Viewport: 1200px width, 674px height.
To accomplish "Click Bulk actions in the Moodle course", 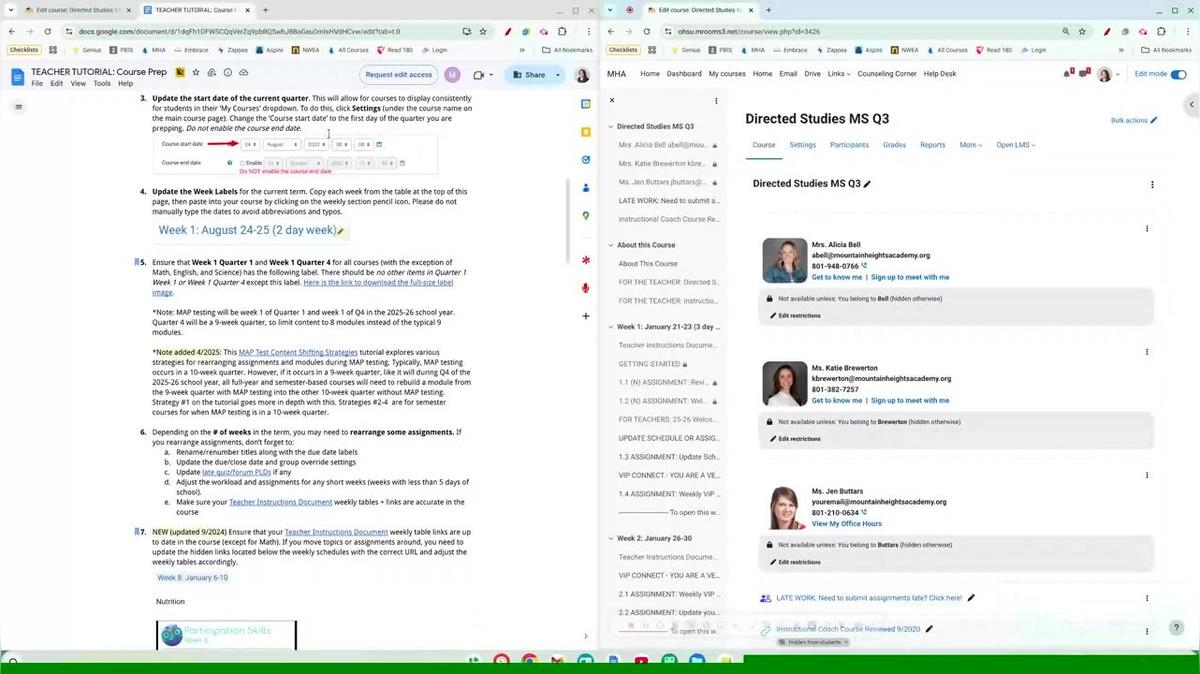I will point(1134,120).
